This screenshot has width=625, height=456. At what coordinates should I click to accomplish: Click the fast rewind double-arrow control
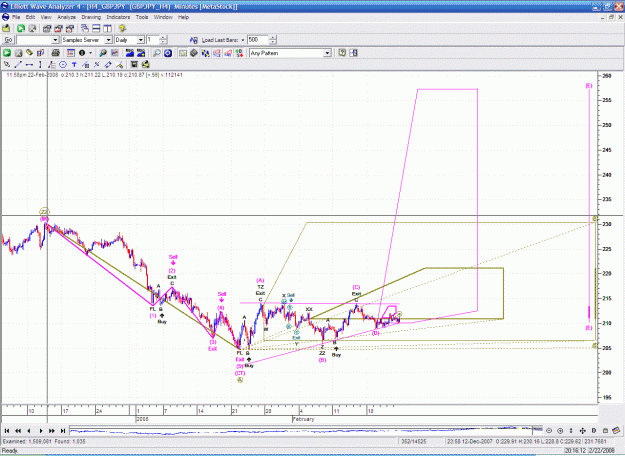pos(18,430)
